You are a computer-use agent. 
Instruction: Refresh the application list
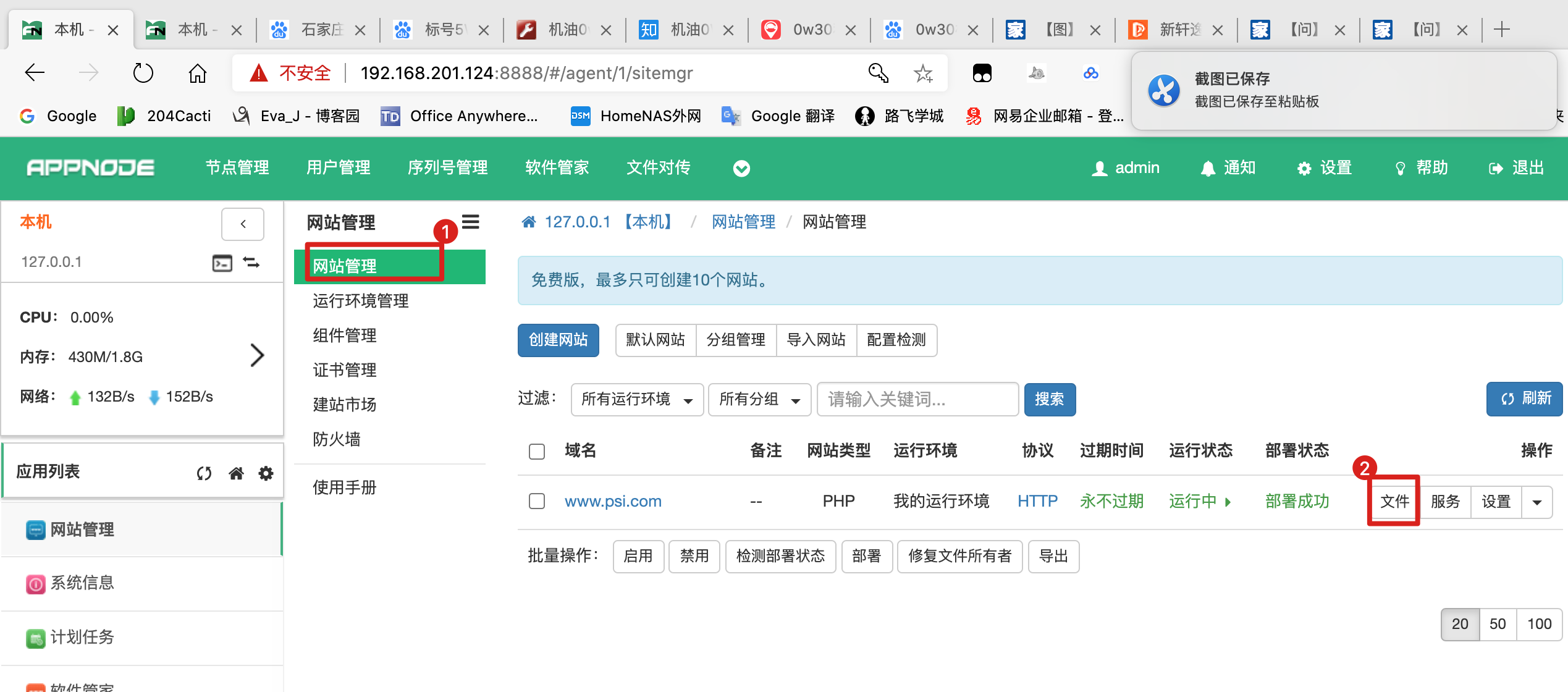point(204,473)
